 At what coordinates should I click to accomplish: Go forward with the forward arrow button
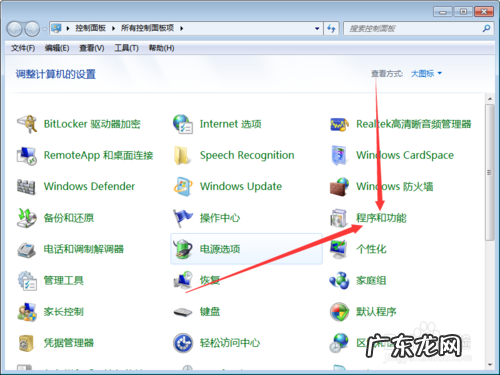(32, 29)
